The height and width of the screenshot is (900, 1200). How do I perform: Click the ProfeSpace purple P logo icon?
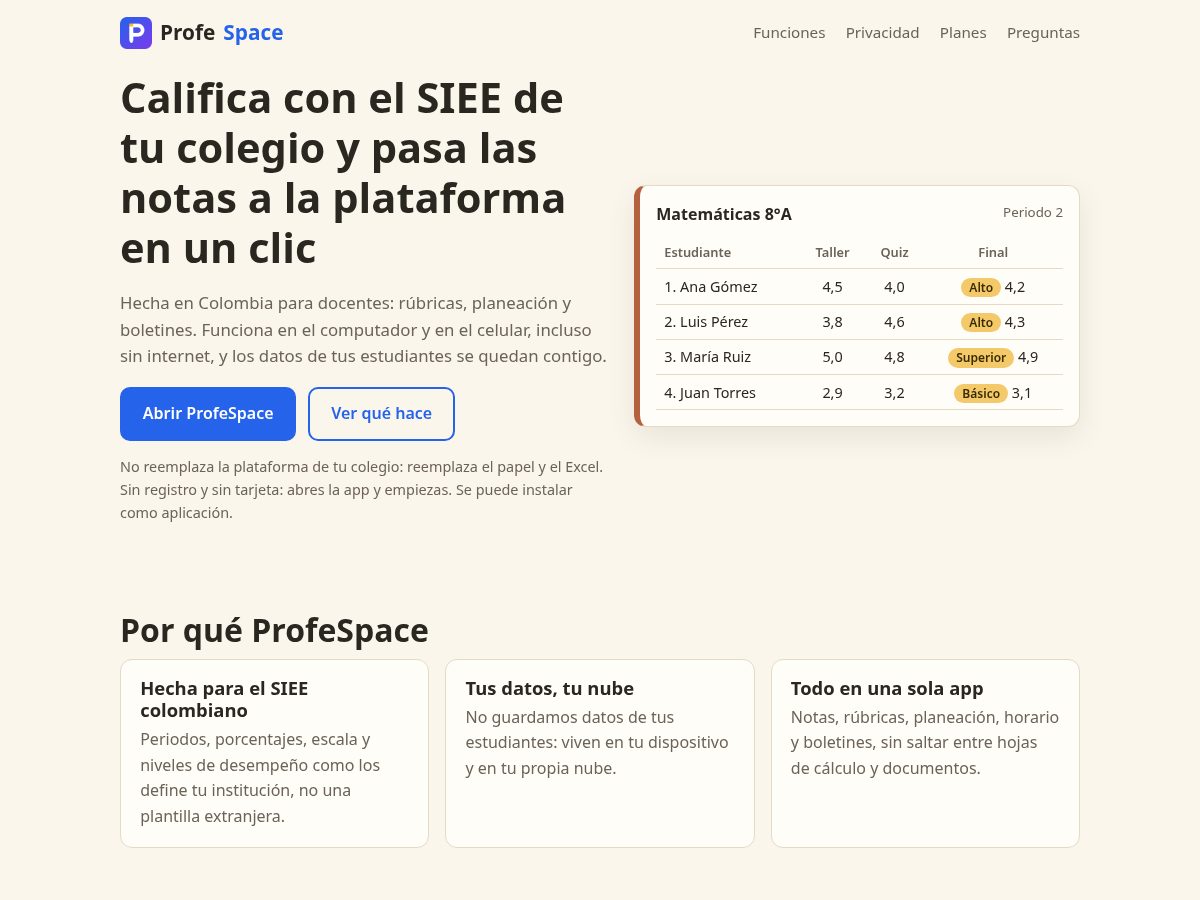point(136,33)
